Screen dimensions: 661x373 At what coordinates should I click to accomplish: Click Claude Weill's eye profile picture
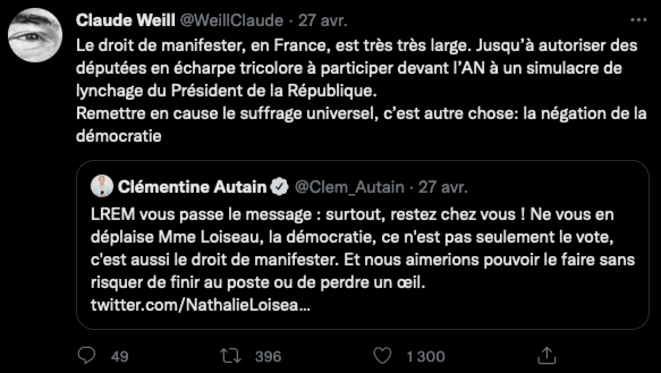[x=35, y=35]
